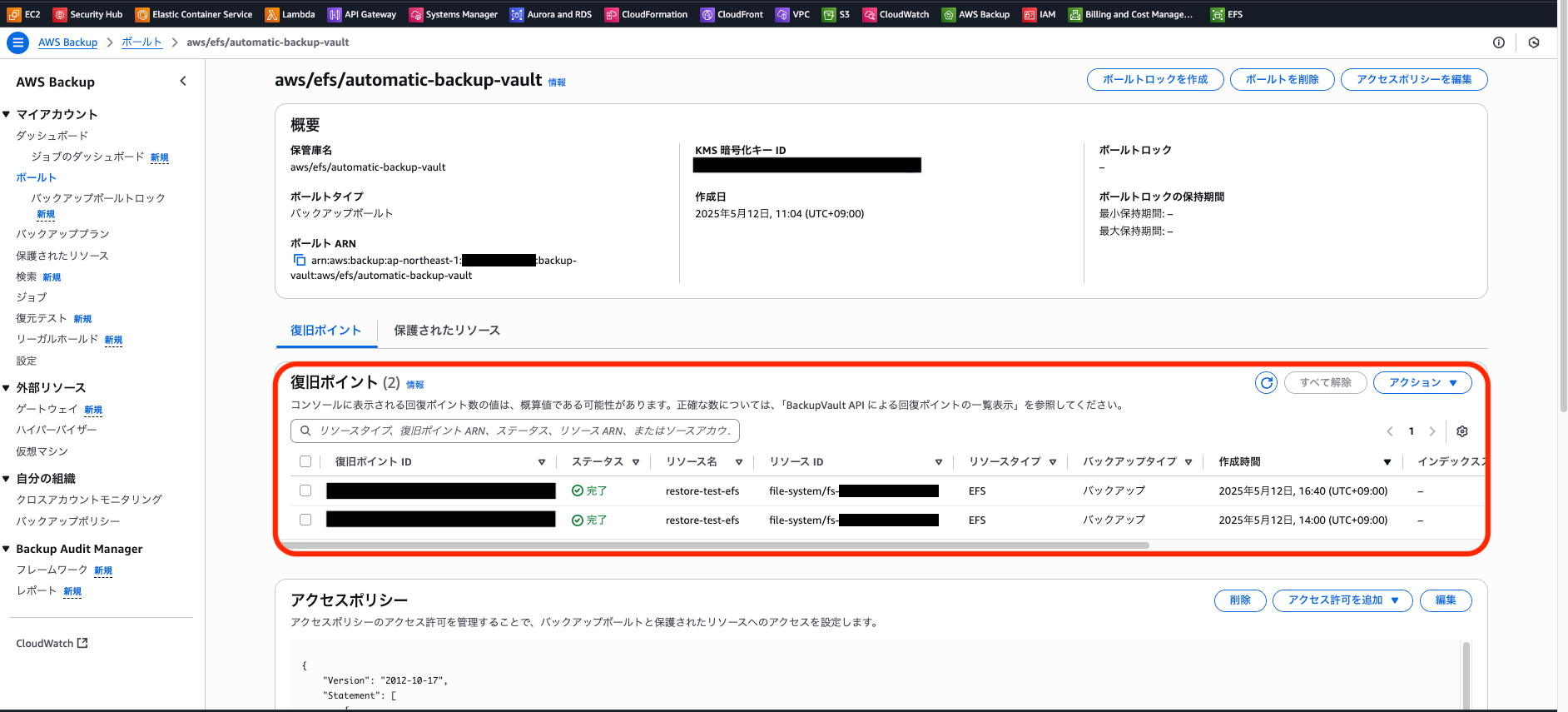Sort by ステータス column
Screen dimensions: 1568x712
pos(636,462)
